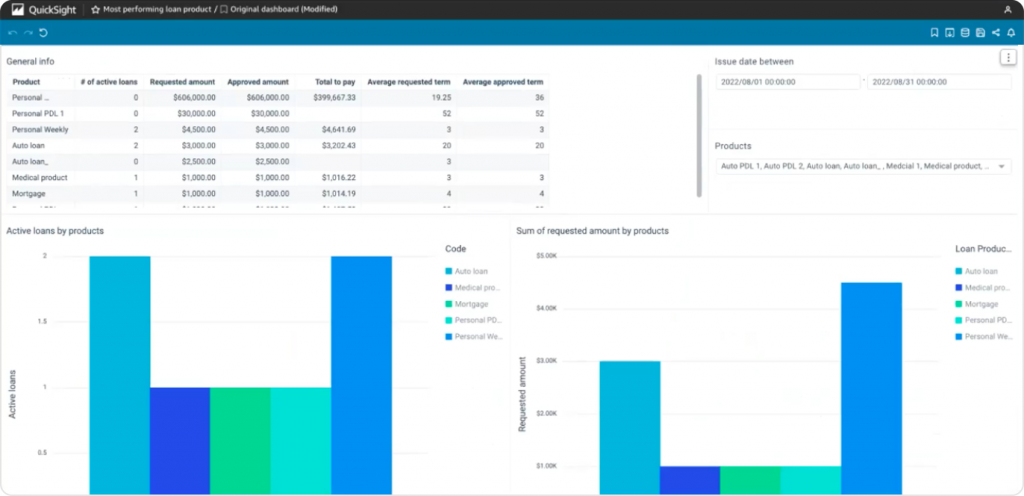1024x496 pixels.
Task: Click Personal PD... swatch in Code legend
Action: (x=449, y=320)
